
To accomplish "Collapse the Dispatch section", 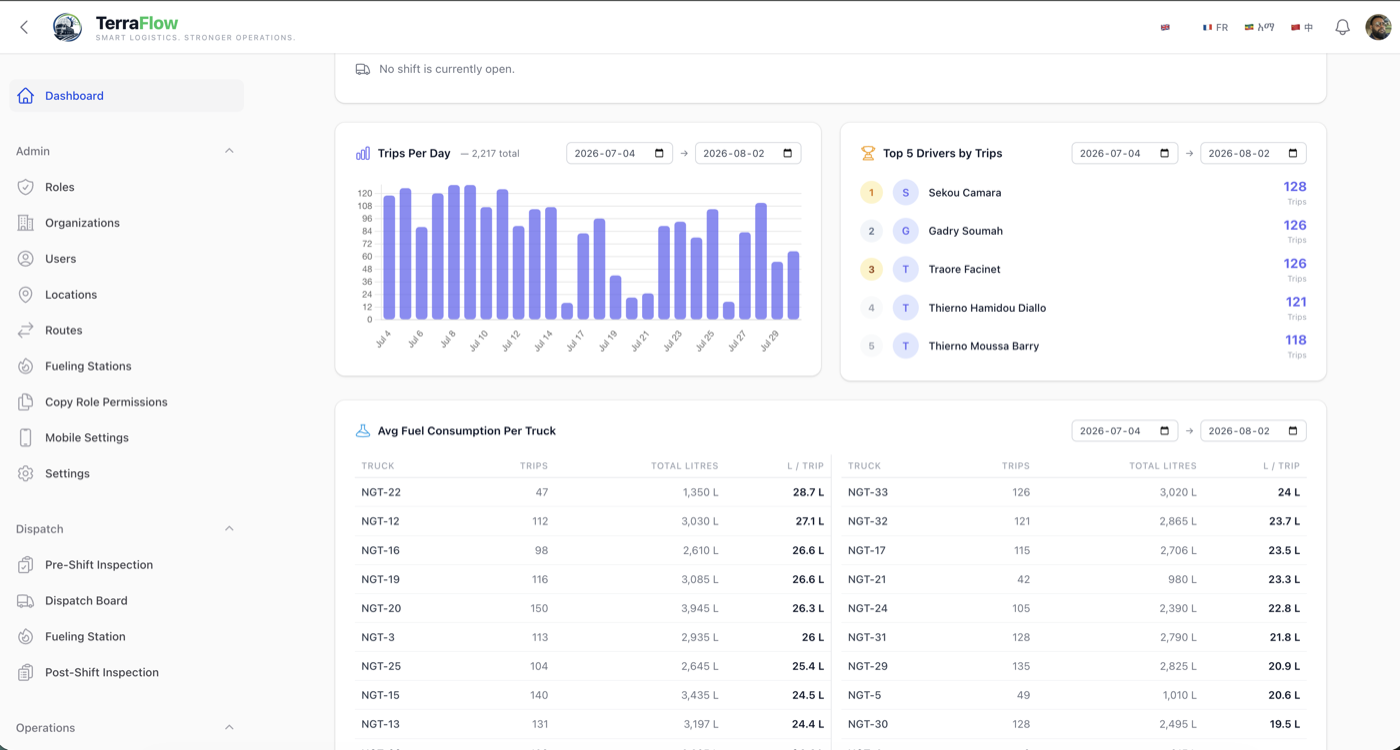I will (229, 529).
